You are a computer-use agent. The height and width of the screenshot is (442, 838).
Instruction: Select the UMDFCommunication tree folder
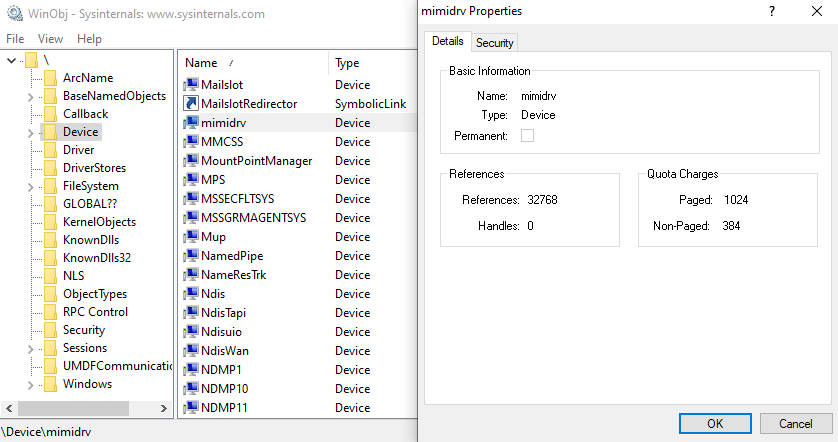click(x=117, y=366)
